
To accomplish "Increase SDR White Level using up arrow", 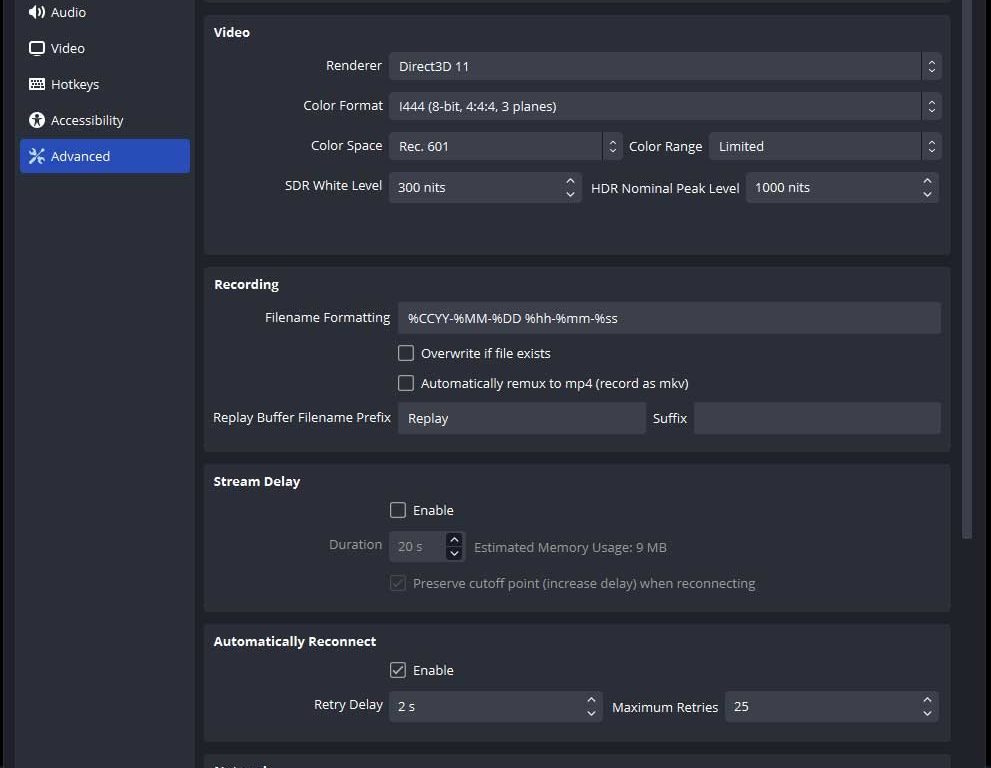I will [570, 181].
